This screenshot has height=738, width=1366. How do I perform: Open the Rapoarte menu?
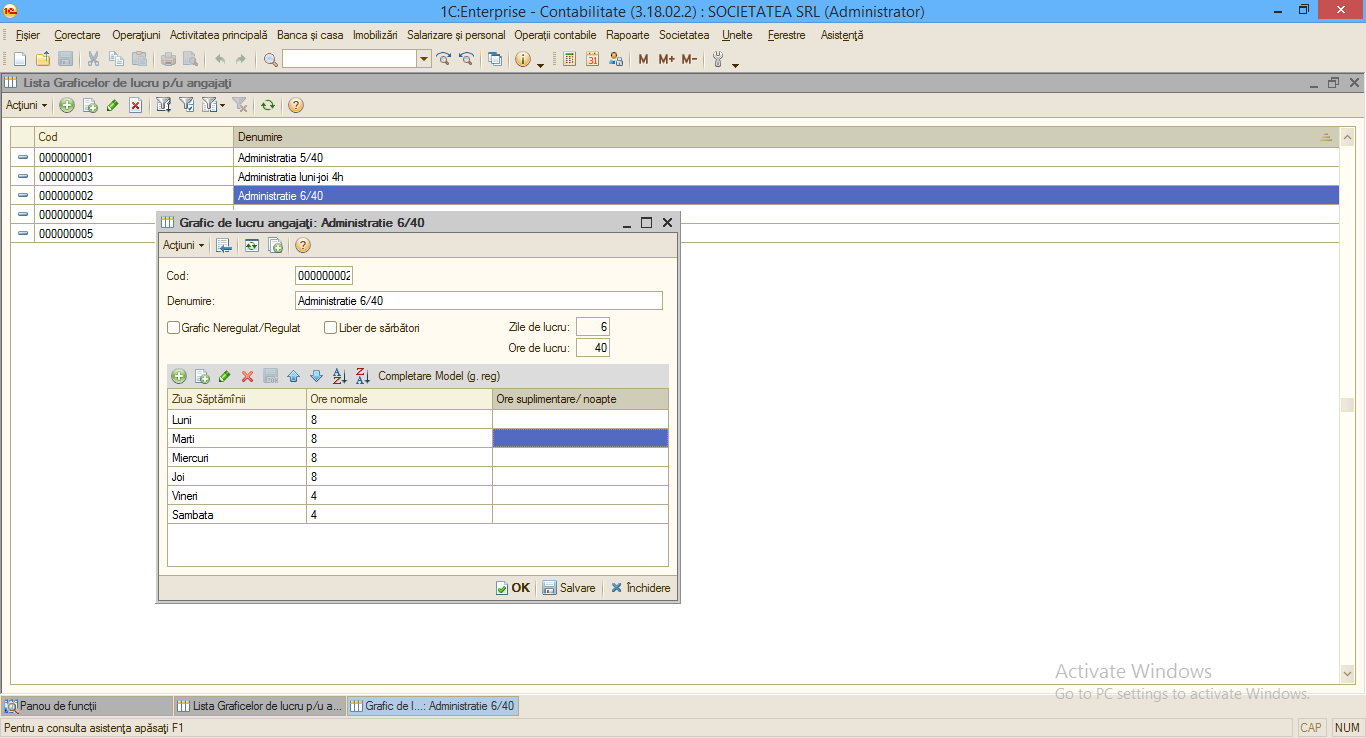pos(627,35)
